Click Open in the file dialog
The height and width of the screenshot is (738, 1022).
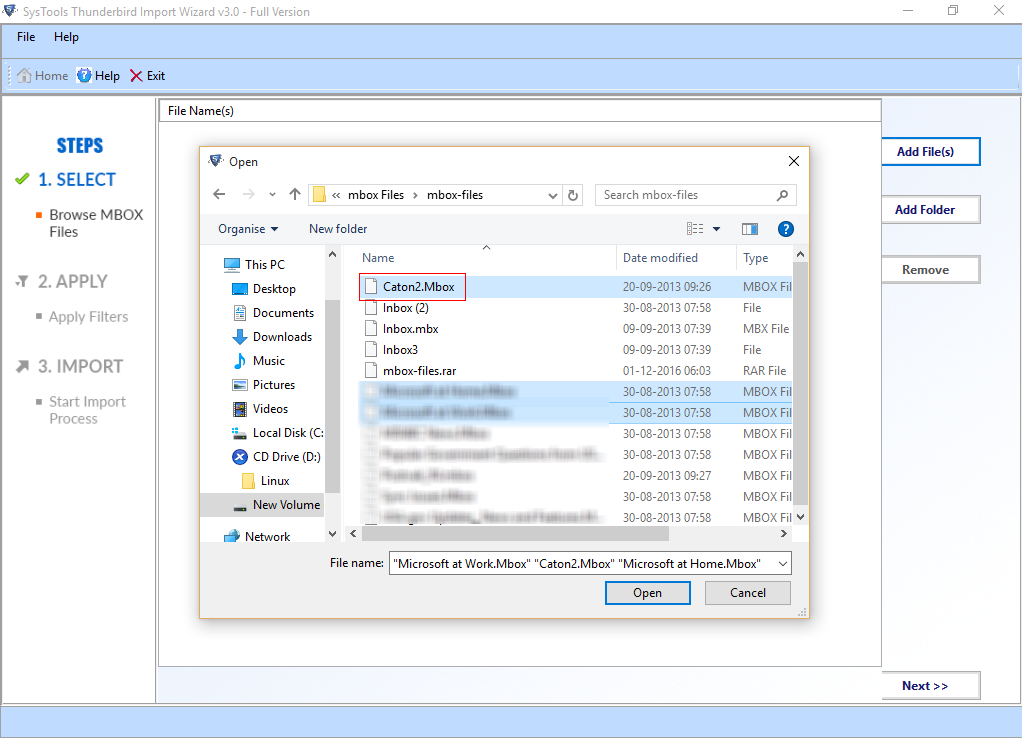pos(647,593)
